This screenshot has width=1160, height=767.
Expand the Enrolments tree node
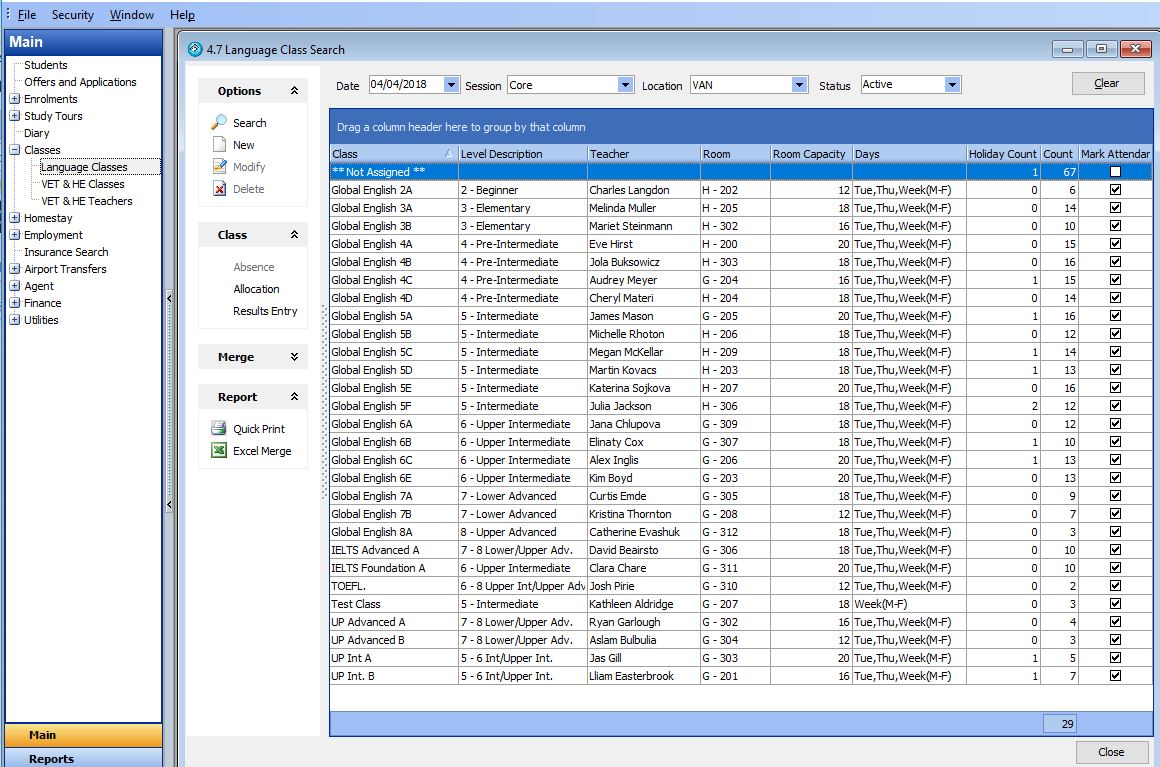click(14, 99)
